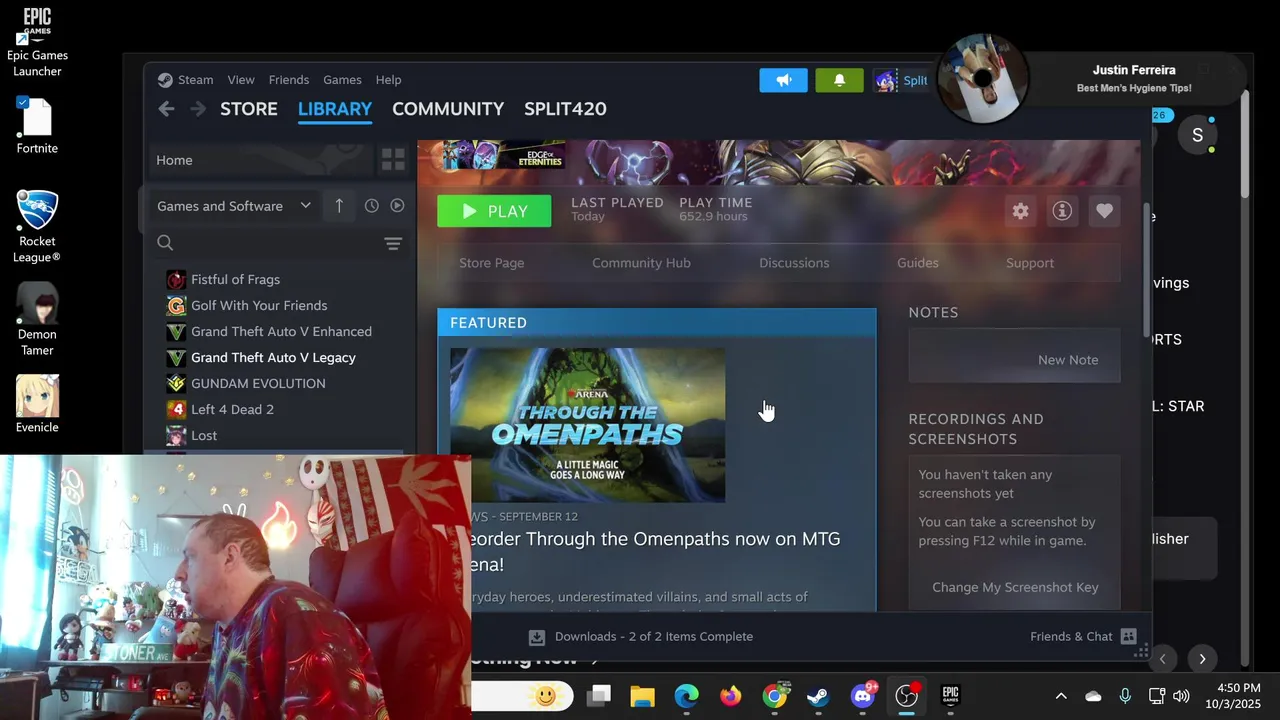Open Friends & Chat icon
This screenshot has height=720, width=1280.
pyautogui.click(x=1129, y=636)
